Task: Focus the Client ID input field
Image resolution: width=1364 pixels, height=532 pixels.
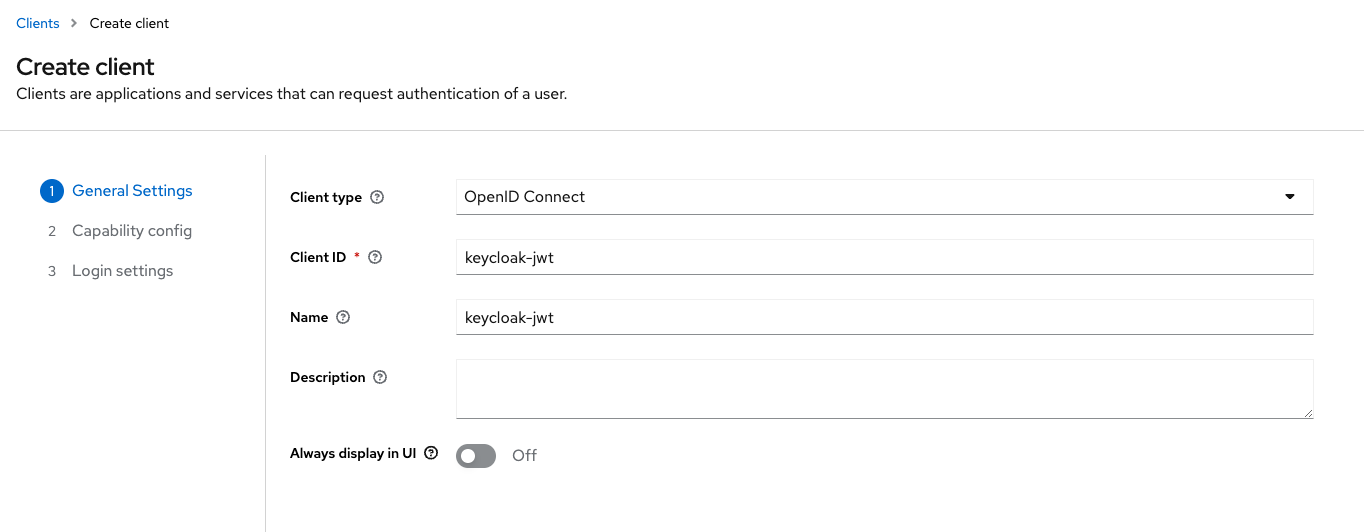Action: (884, 257)
